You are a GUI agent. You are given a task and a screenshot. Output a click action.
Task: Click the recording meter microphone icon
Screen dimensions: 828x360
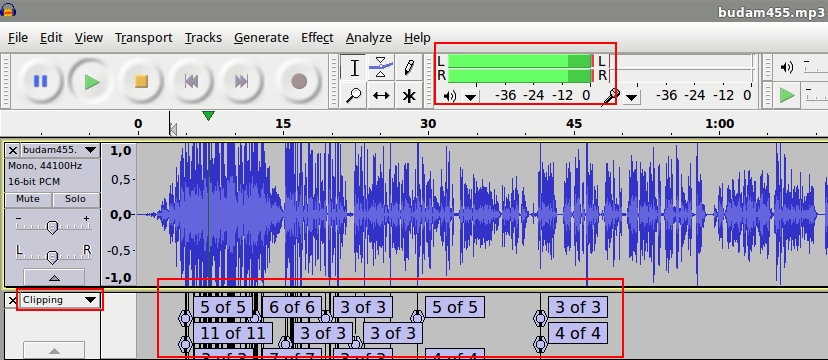point(611,97)
